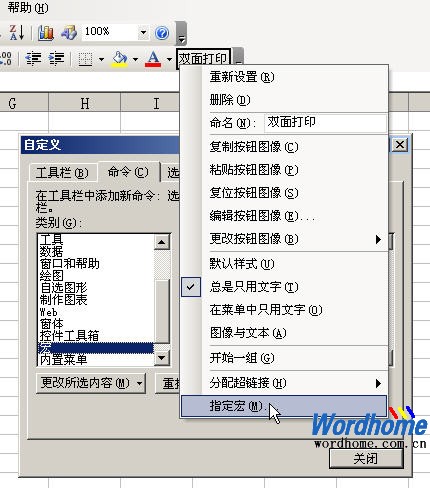The image size is (430, 488).
Task: Open the 更改所选内容(M) dropdown button
Action: click(x=91, y=383)
